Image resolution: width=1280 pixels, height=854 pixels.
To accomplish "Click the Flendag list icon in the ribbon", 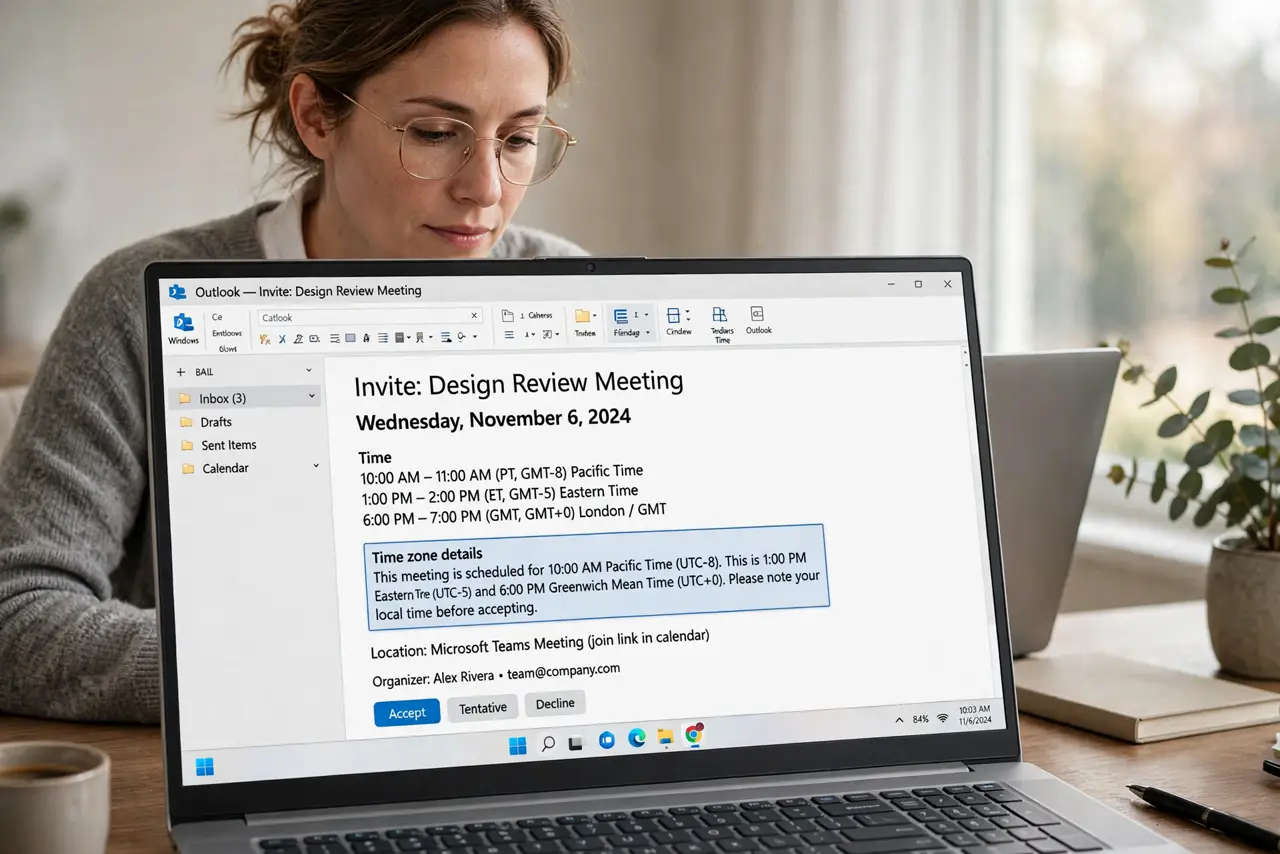I will 620,315.
